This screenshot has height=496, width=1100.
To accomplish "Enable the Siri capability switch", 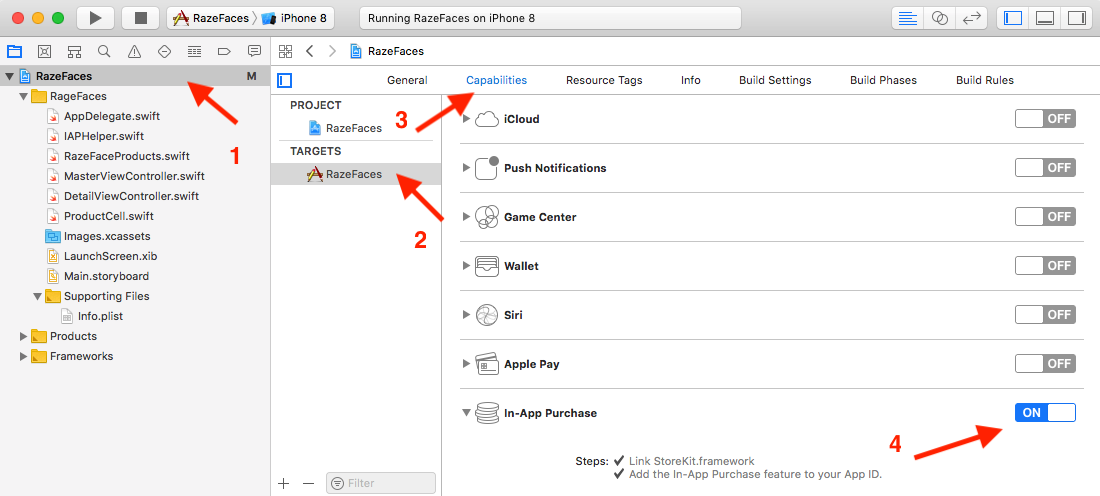I will coord(1045,315).
